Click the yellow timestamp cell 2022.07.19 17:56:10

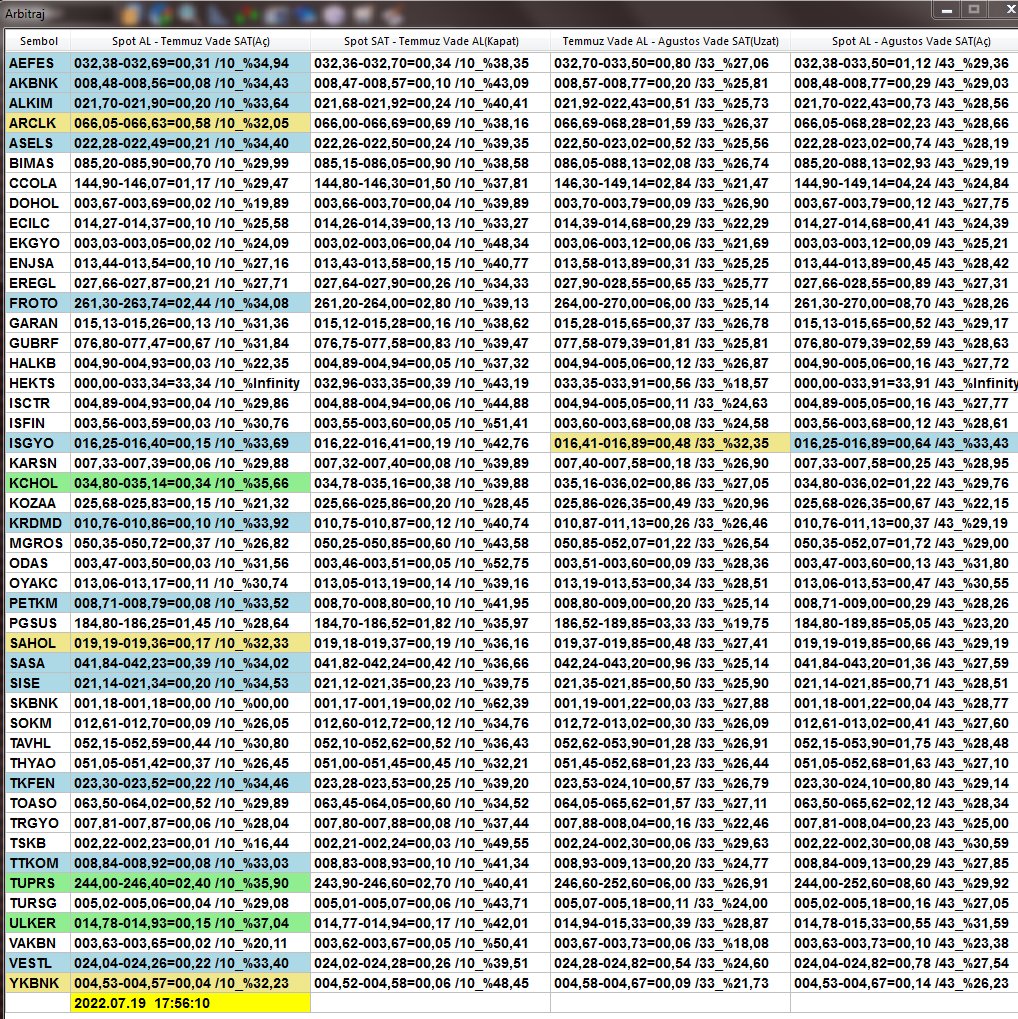pos(190,1003)
